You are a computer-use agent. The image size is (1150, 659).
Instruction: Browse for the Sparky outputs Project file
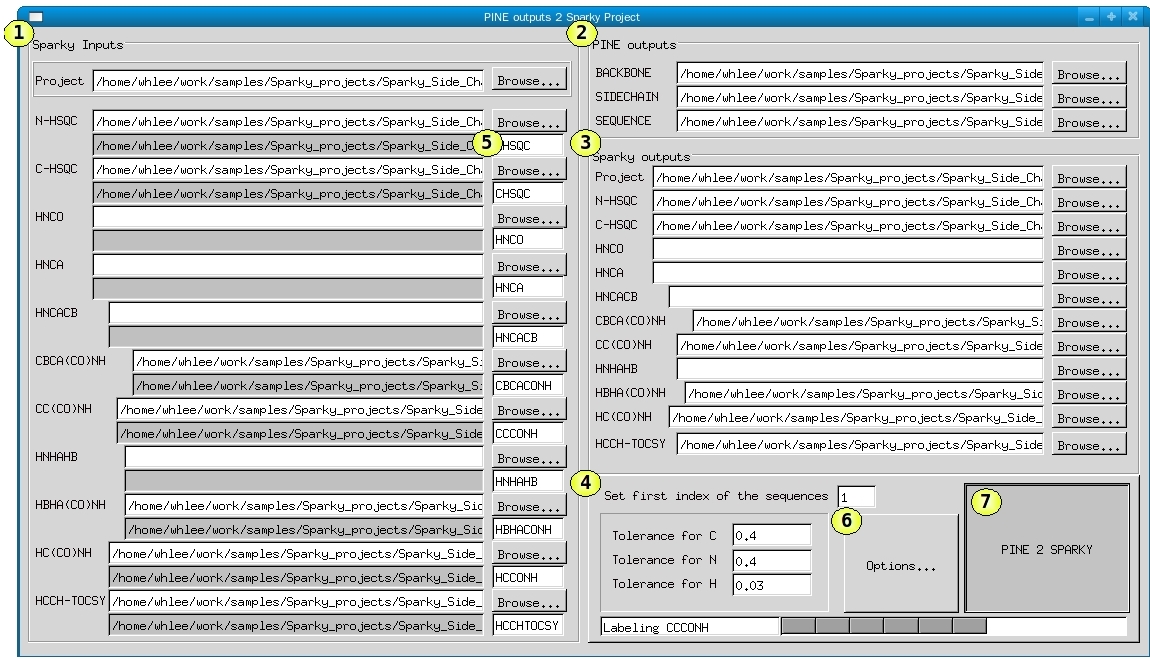(x=1089, y=178)
